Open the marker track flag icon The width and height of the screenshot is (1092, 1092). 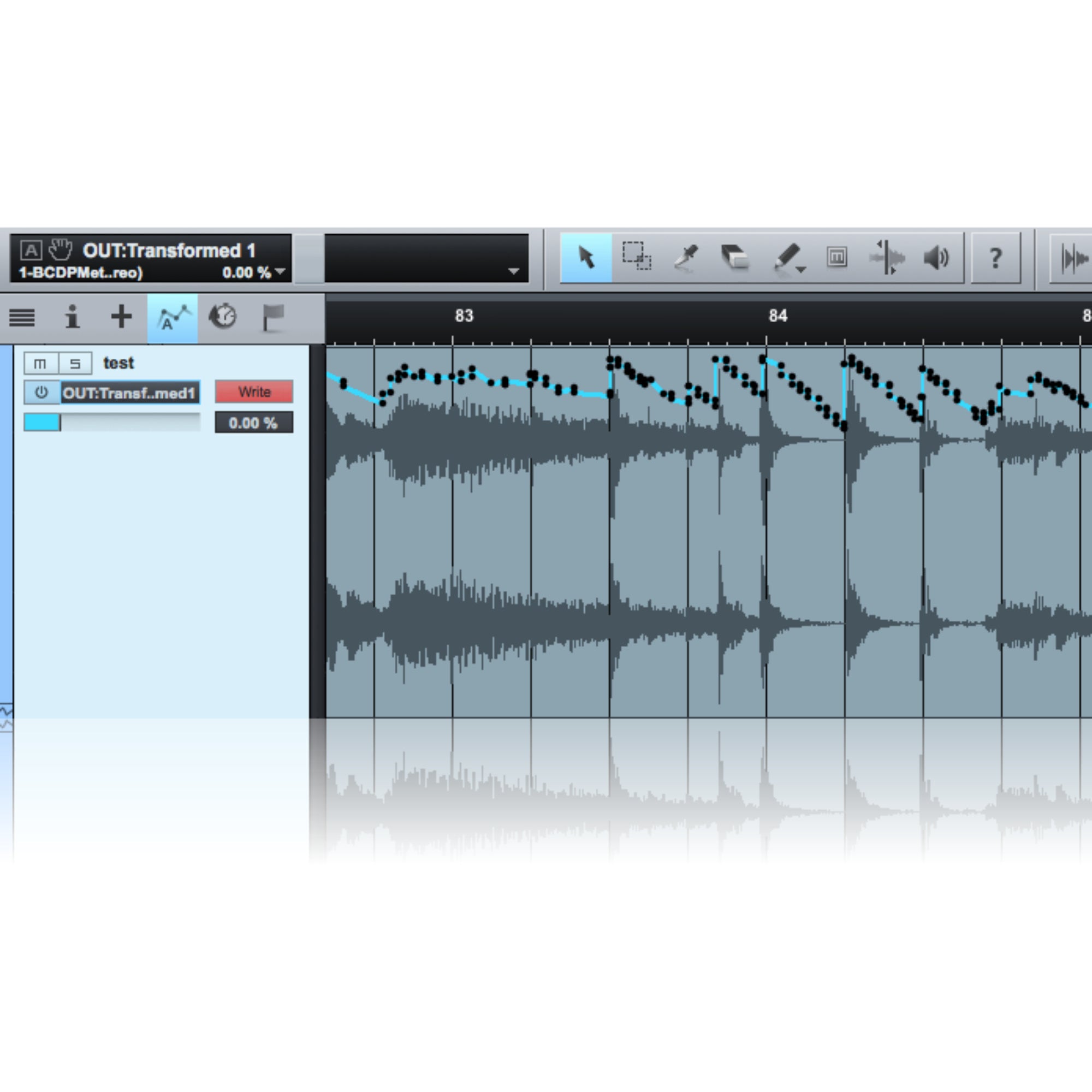pyautogui.click(x=273, y=317)
